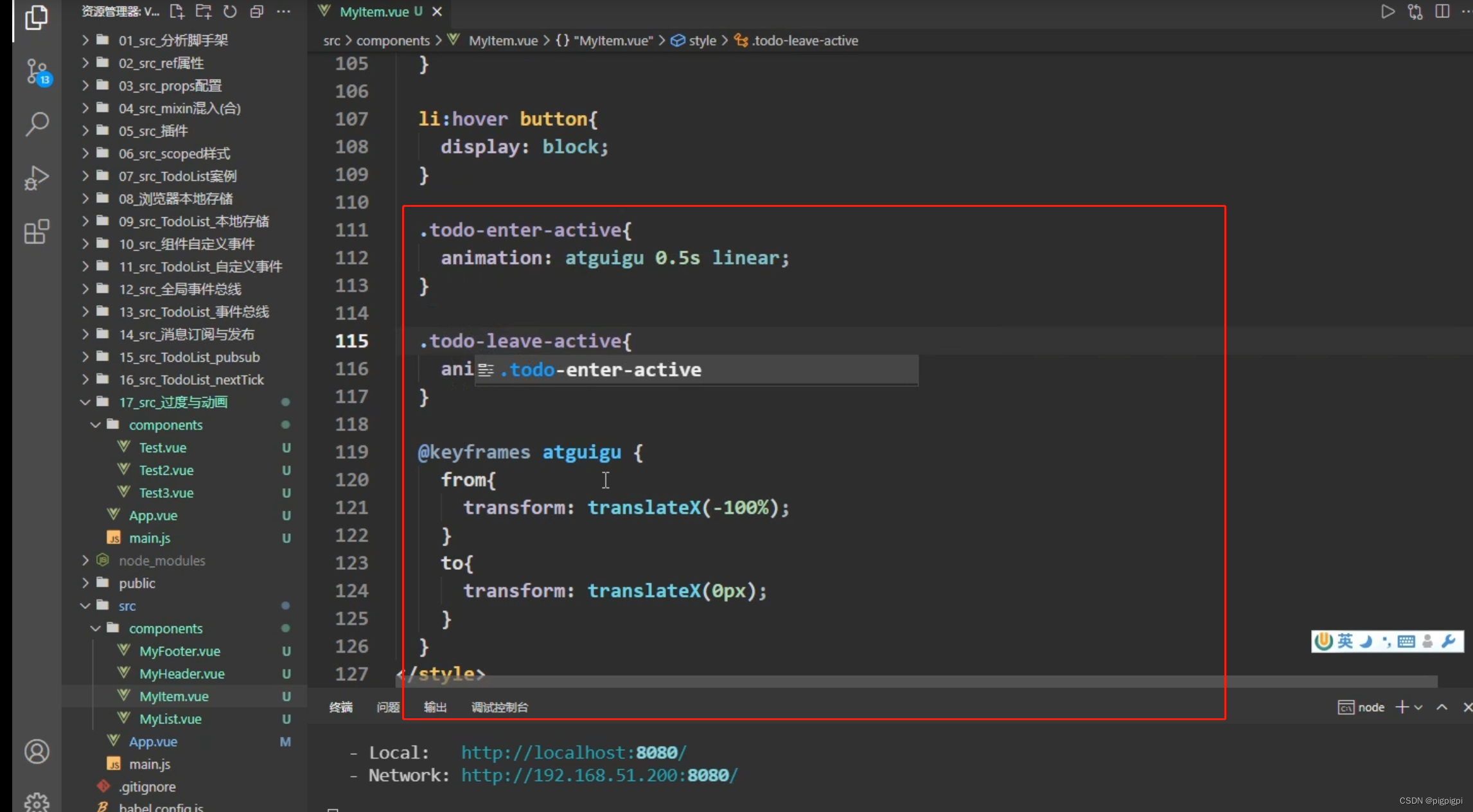The width and height of the screenshot is (1473, 812).
Task: Open changes compare icon in editor toolbar
Action: 1415,12
